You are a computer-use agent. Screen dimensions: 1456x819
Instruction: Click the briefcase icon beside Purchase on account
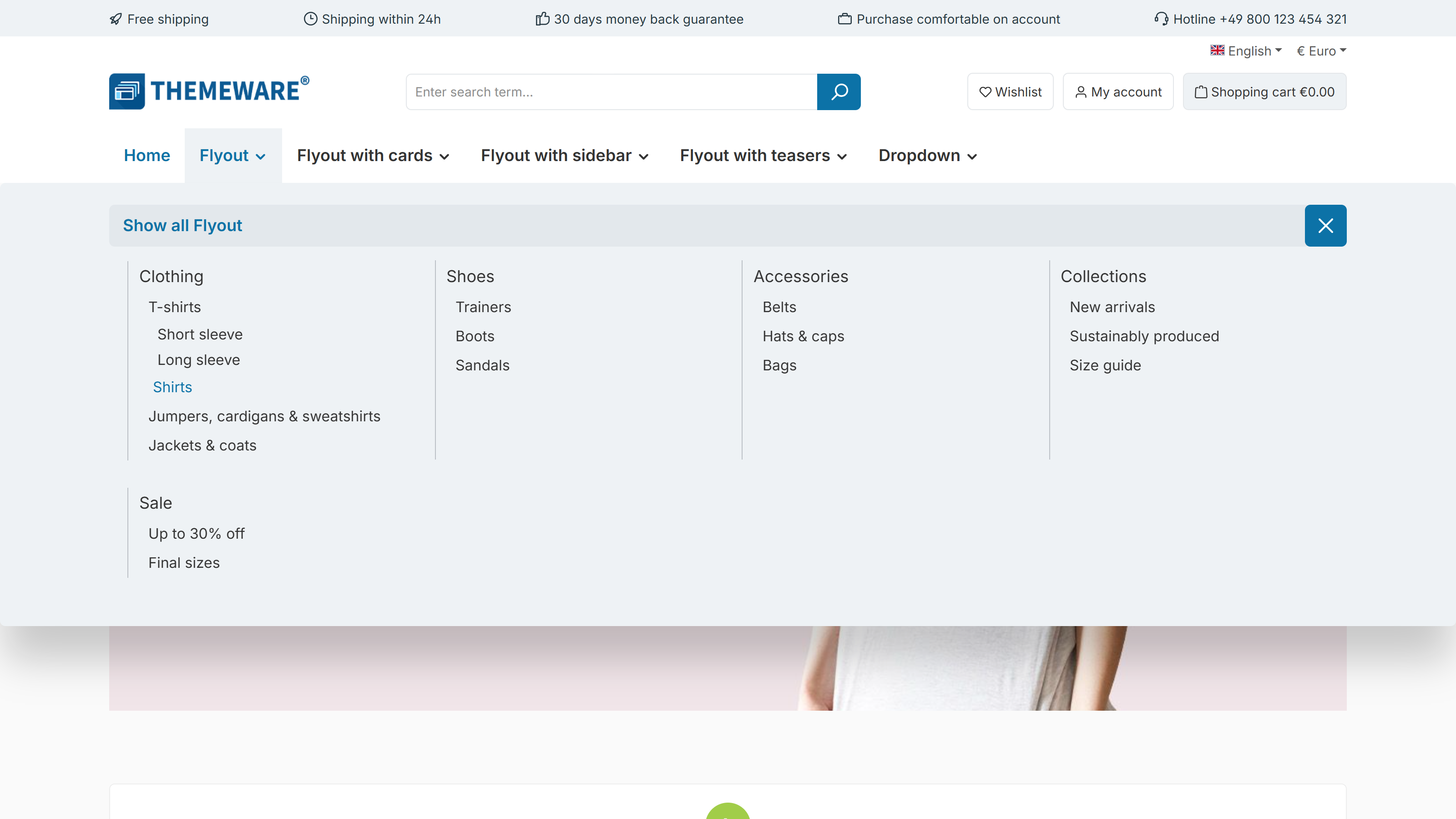(x=845, y=19)
